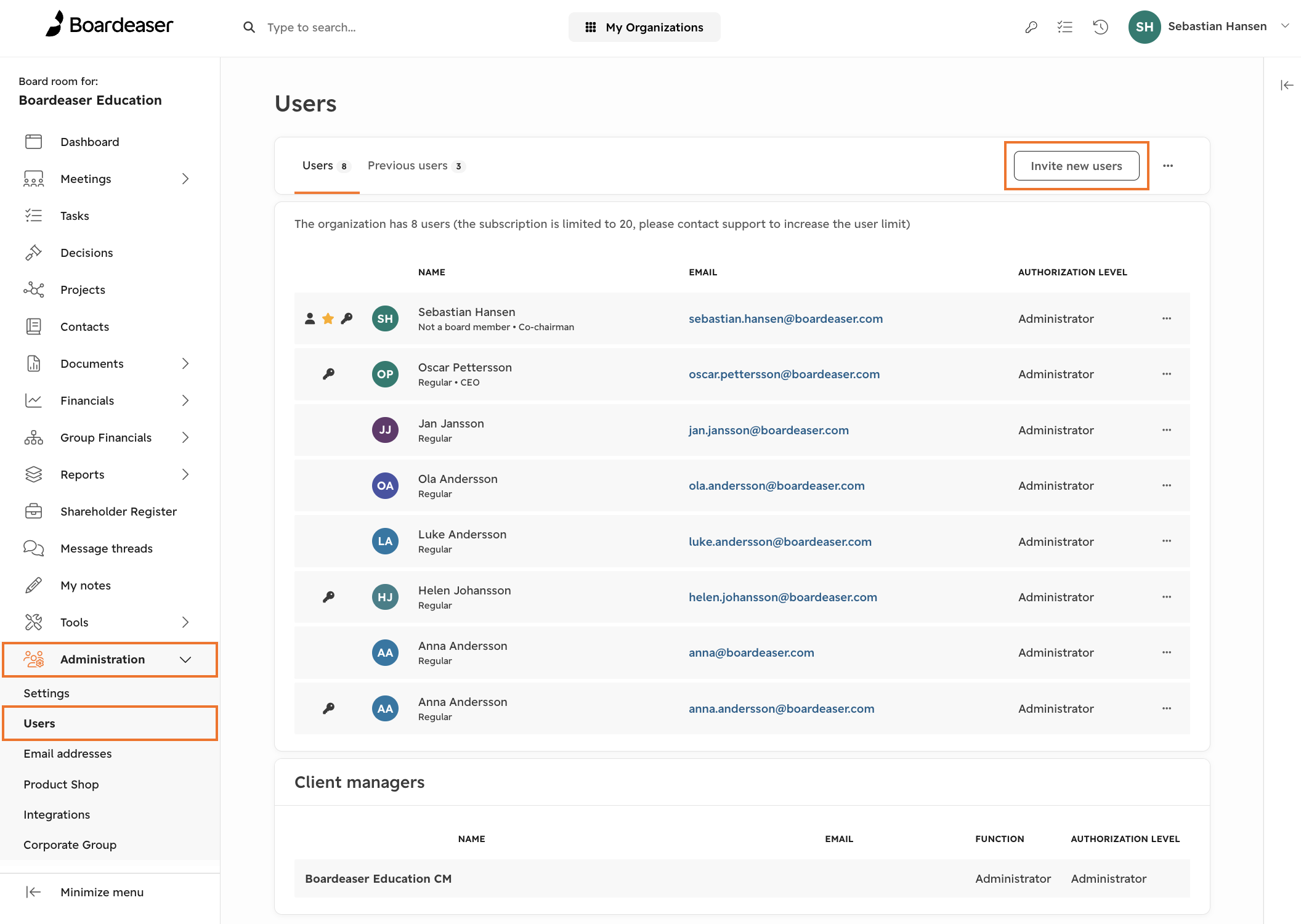The height and width of the screenshot is (924, 1301).
Task: Open the Sebastian Hansen account dropdown
Action: point(1285,26)
